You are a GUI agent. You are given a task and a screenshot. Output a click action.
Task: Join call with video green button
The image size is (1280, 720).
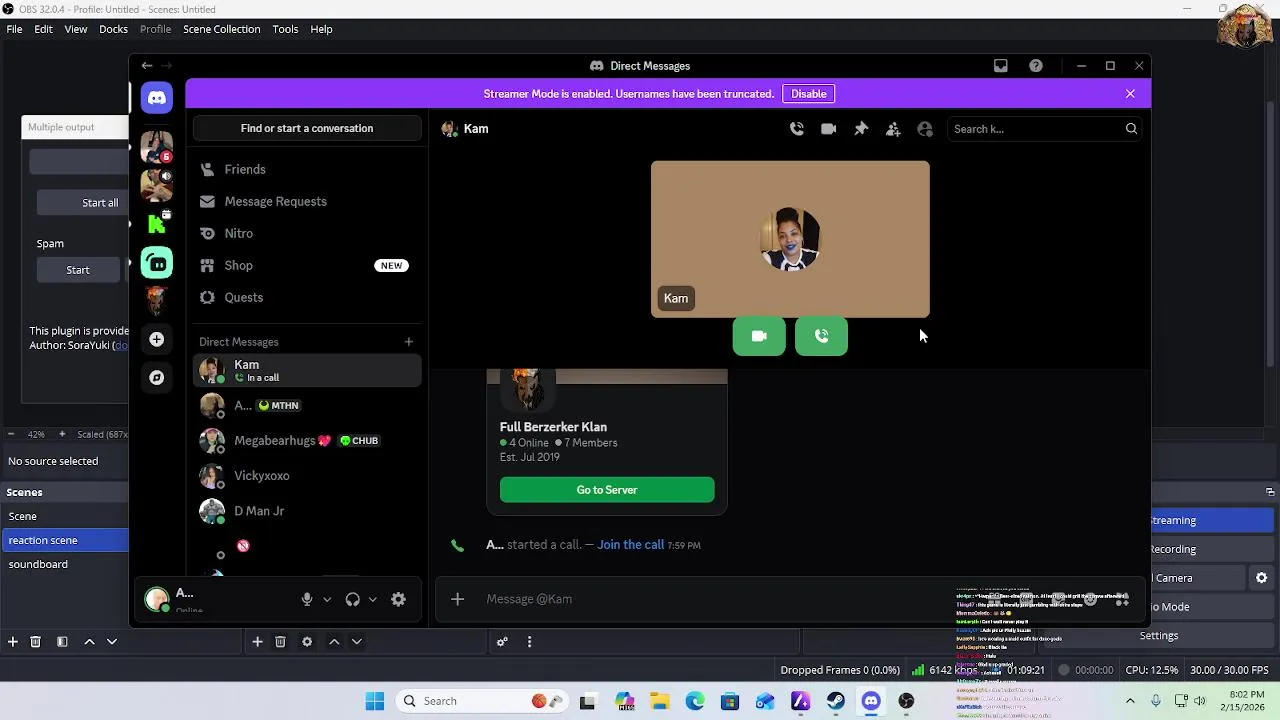pos(759,337)
